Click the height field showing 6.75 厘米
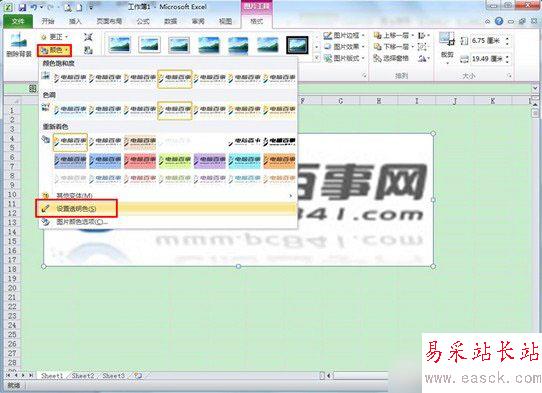542x393 pixels. pos(486,41)
